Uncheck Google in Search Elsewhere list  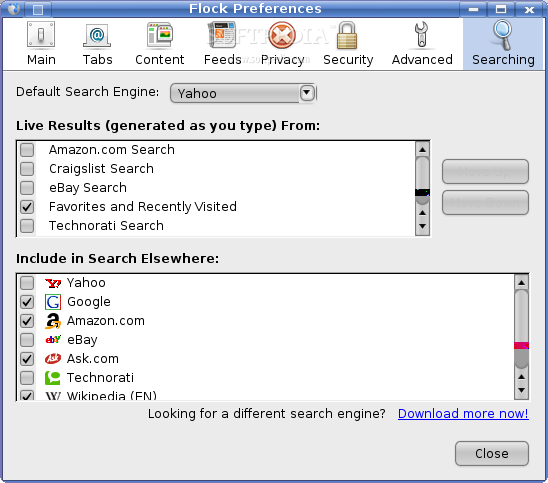click(27, 302)
